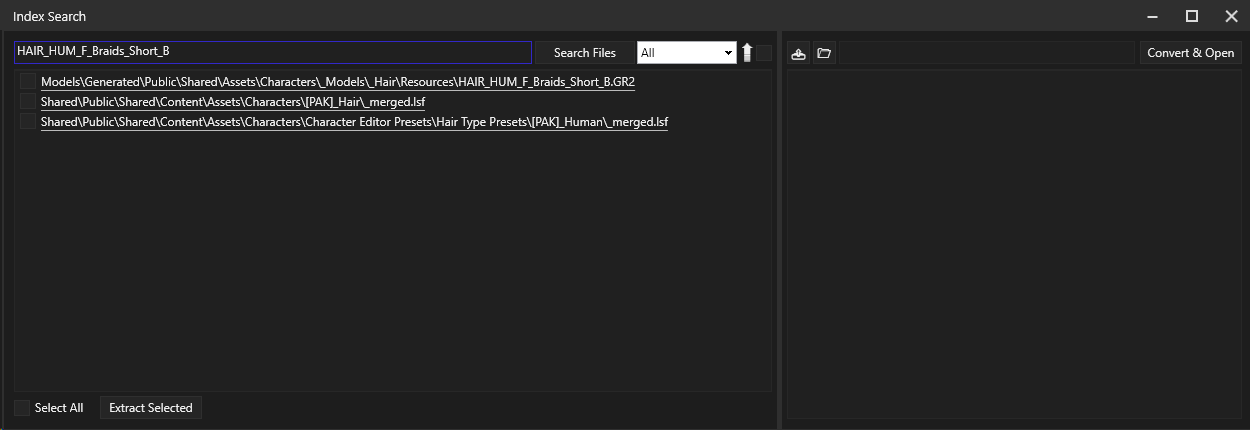Open the [PAK]_Hair\_merged.lsf result link
1250x430 pixels.
pyautogui.click(x=233, y=102)
